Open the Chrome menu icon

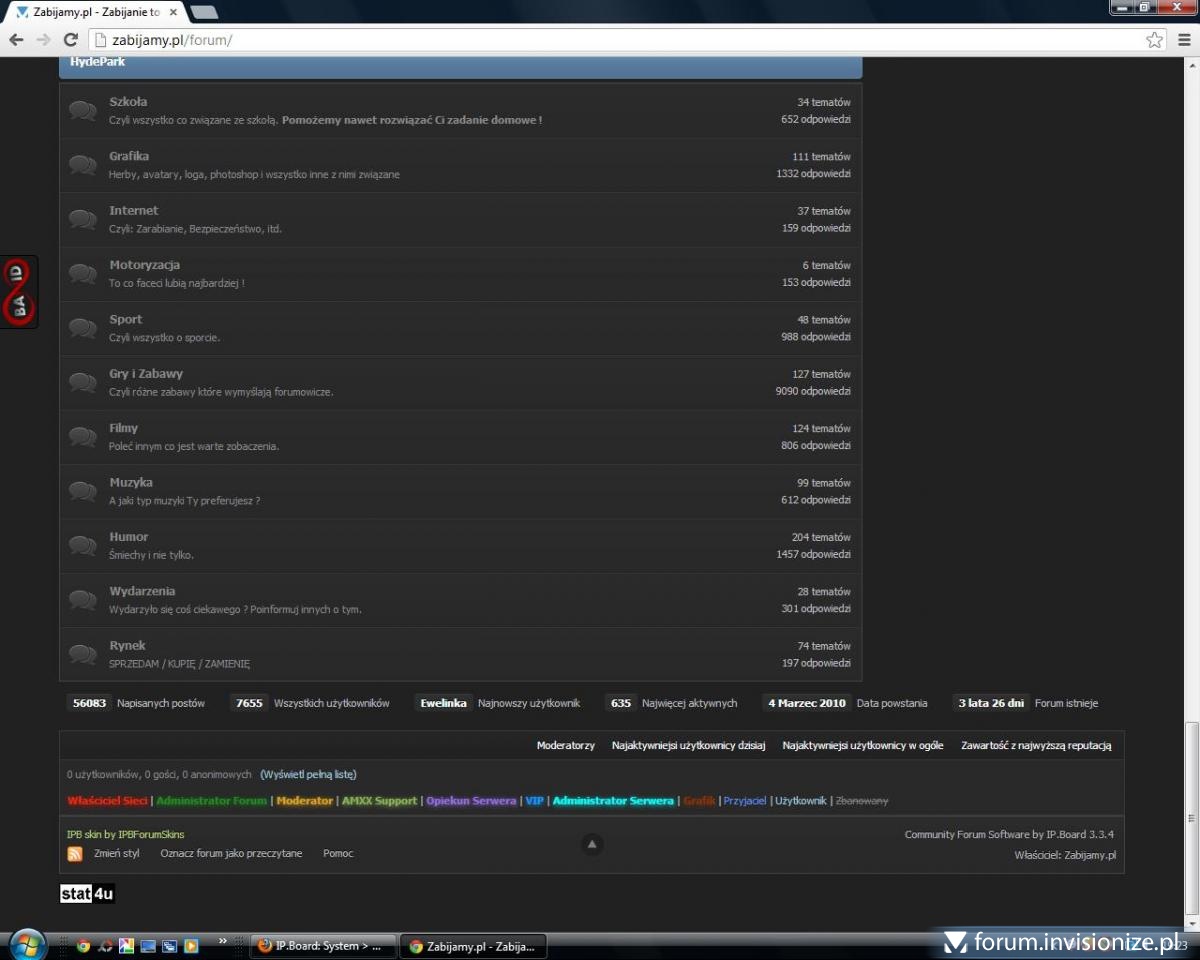[x=1184, y=40]
